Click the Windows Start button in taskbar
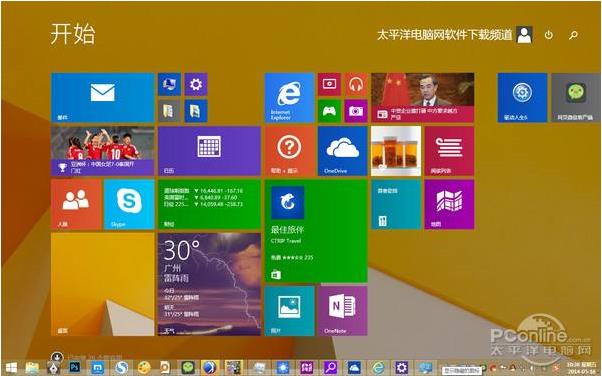The height and width of the screenshot is (376, 602). 11,368
